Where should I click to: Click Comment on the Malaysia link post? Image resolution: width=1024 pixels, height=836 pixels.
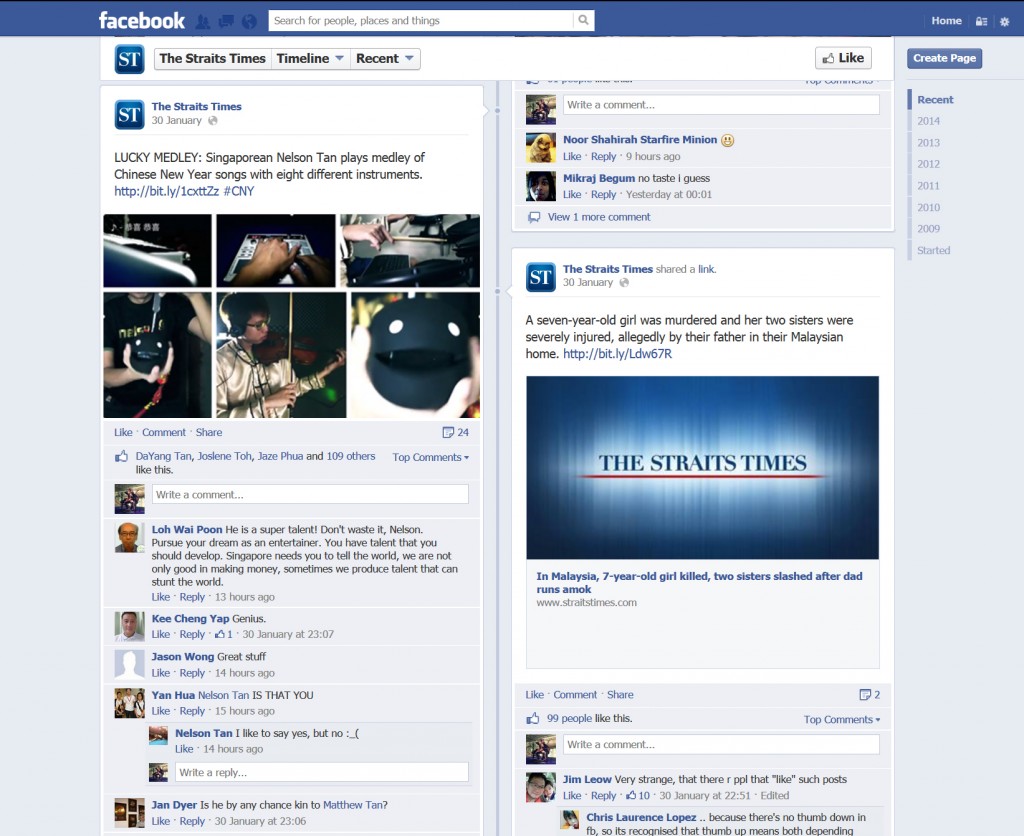tap(575, 695)
